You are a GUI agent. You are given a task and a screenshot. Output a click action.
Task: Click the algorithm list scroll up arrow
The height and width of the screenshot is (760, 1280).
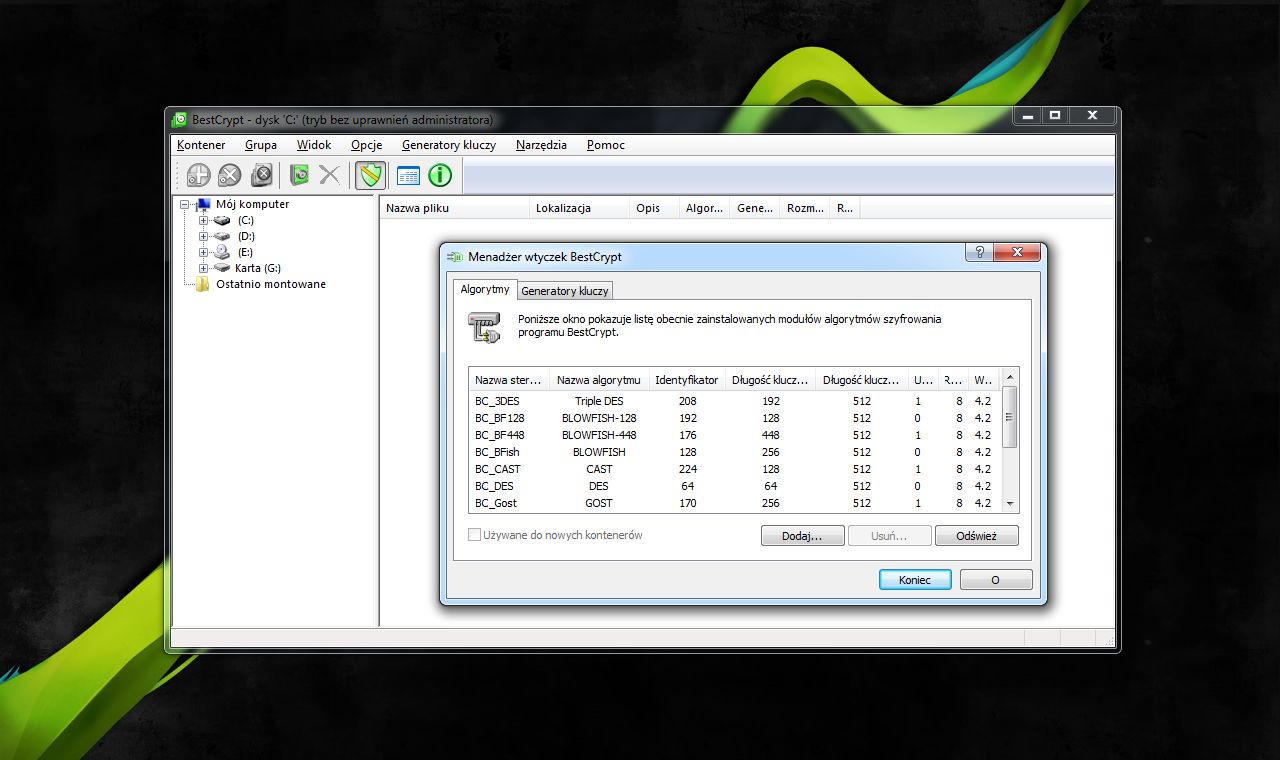(1010, 377)
